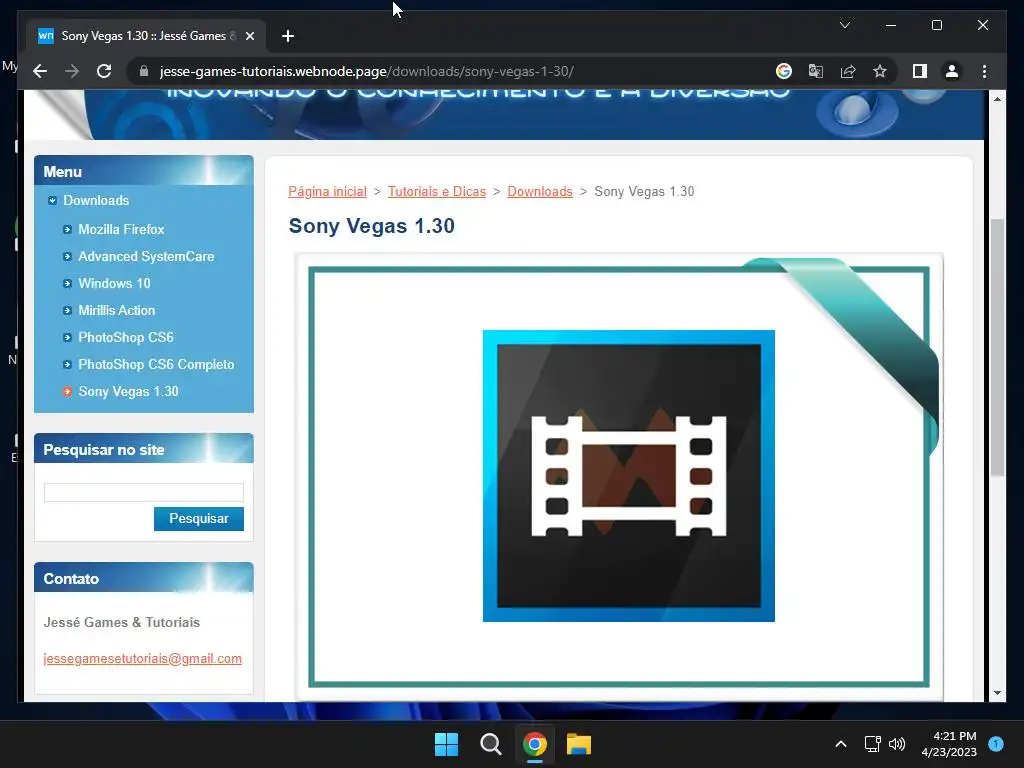Open the tab search dropdown arrow
Image resolution: width=1024 pixels, height=768 pixels.
pos(844,25)
